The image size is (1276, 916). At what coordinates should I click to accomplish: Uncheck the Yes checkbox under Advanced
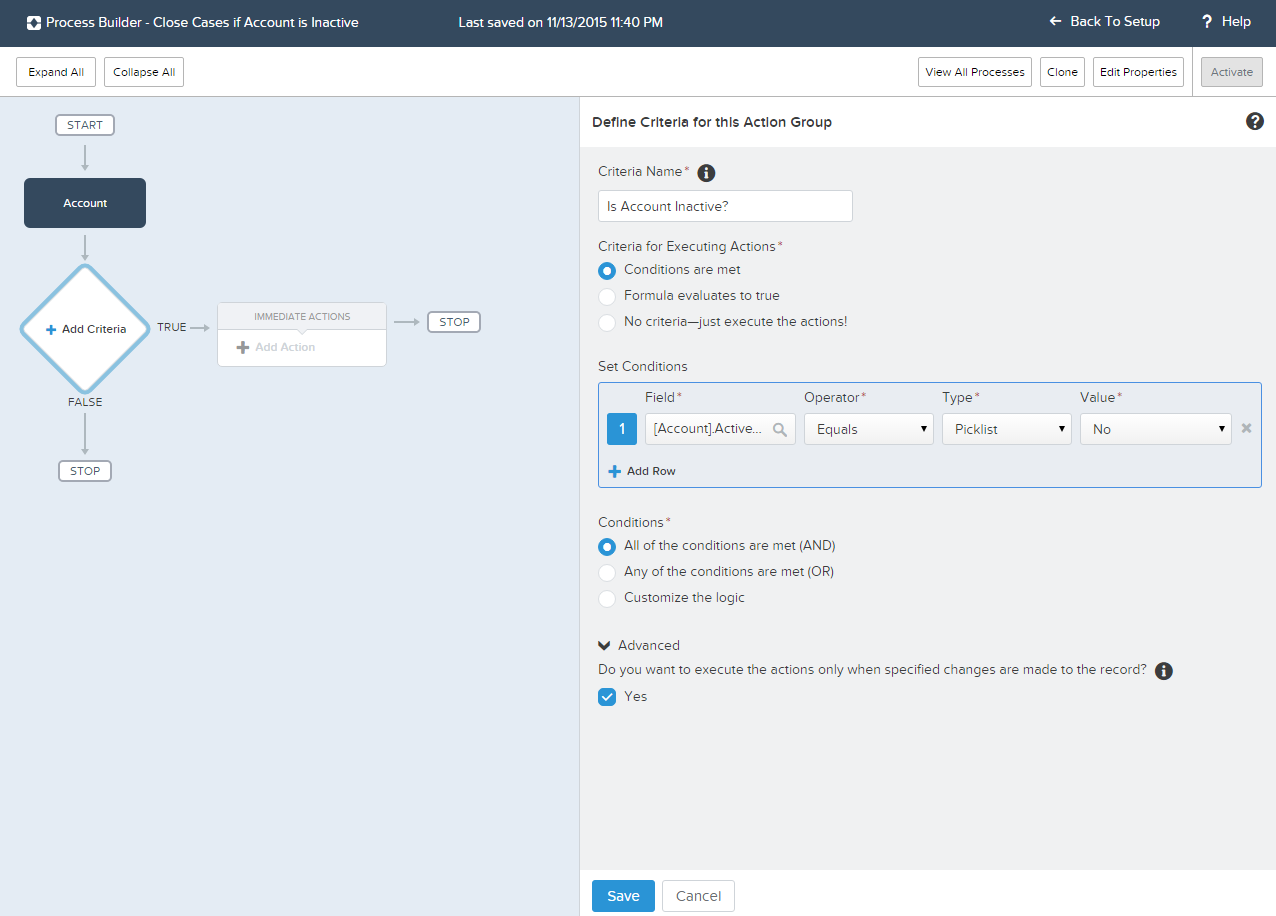[x=607, y=697]
